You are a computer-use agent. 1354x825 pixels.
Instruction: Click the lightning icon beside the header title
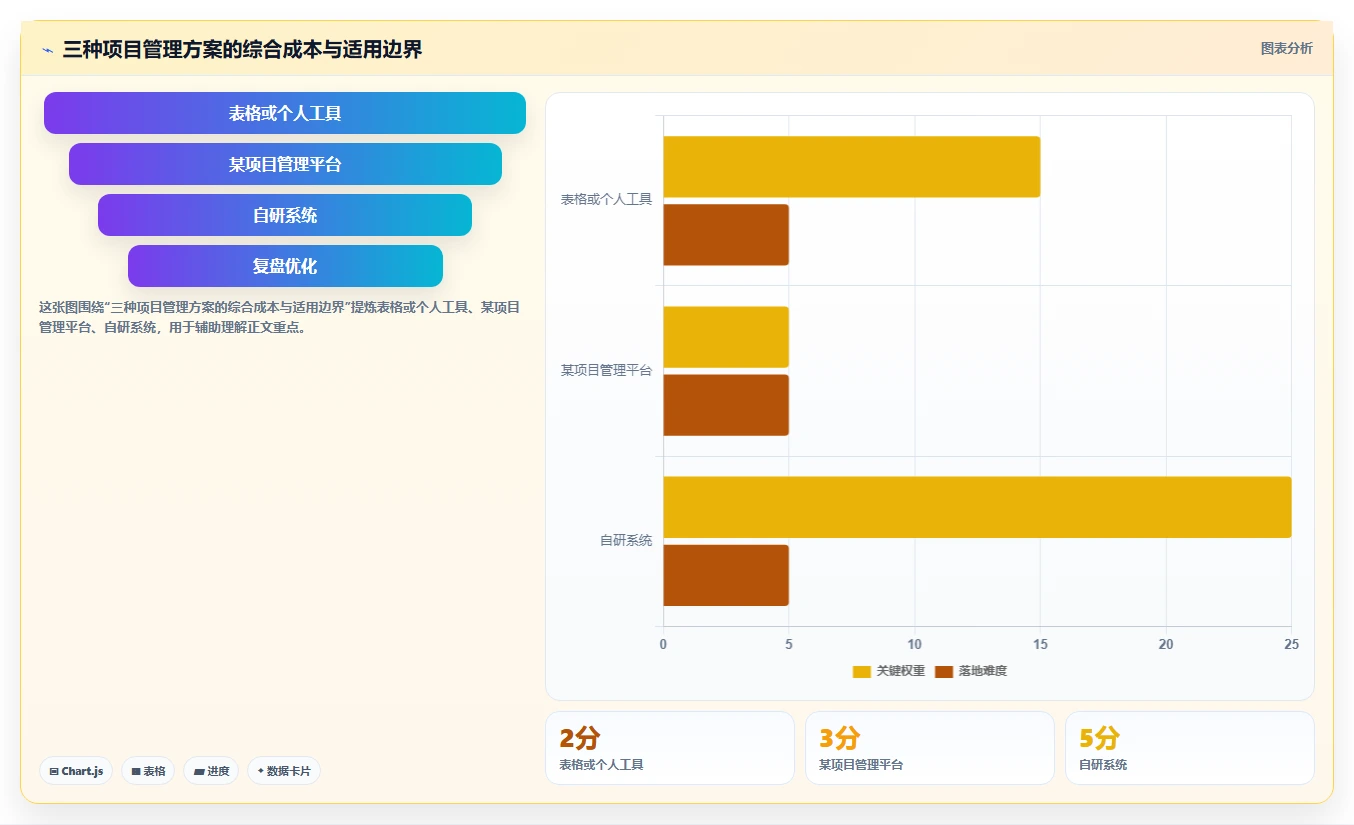[x=47, y=50]
